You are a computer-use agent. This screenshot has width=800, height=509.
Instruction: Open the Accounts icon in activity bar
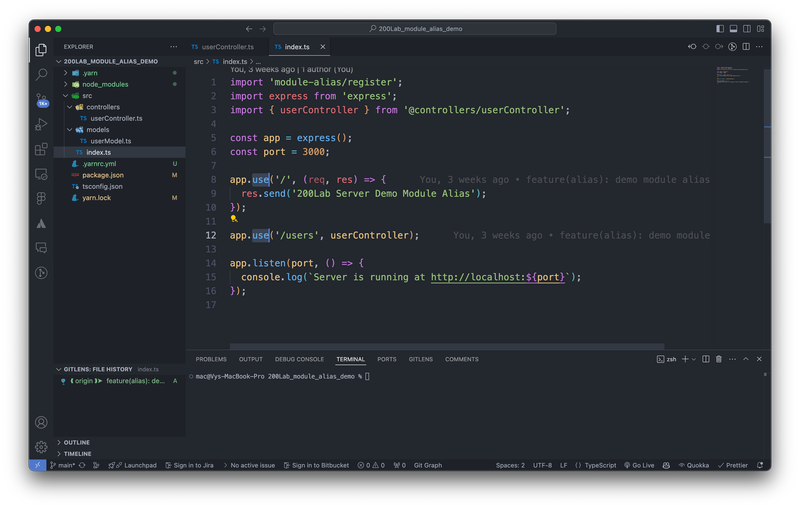pos(41,423)
